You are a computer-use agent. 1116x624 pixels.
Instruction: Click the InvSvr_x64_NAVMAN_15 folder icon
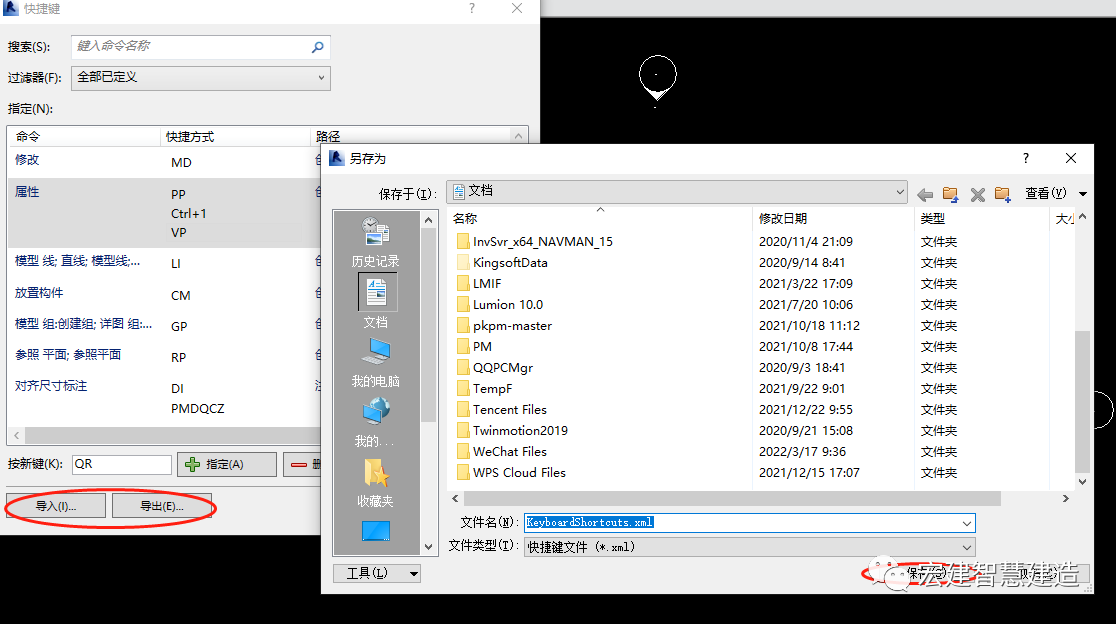[463, 242]
